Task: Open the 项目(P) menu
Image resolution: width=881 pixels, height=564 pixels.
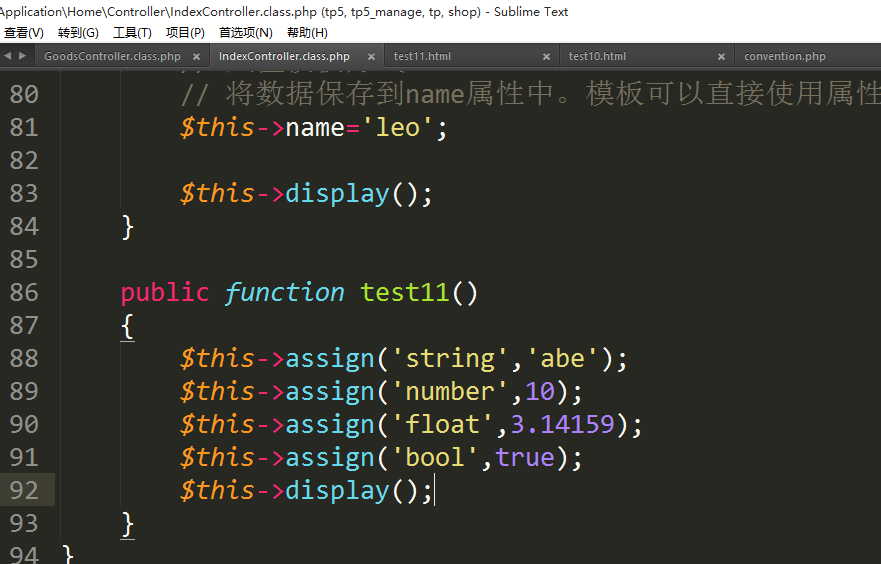Action: pos(185,33)
